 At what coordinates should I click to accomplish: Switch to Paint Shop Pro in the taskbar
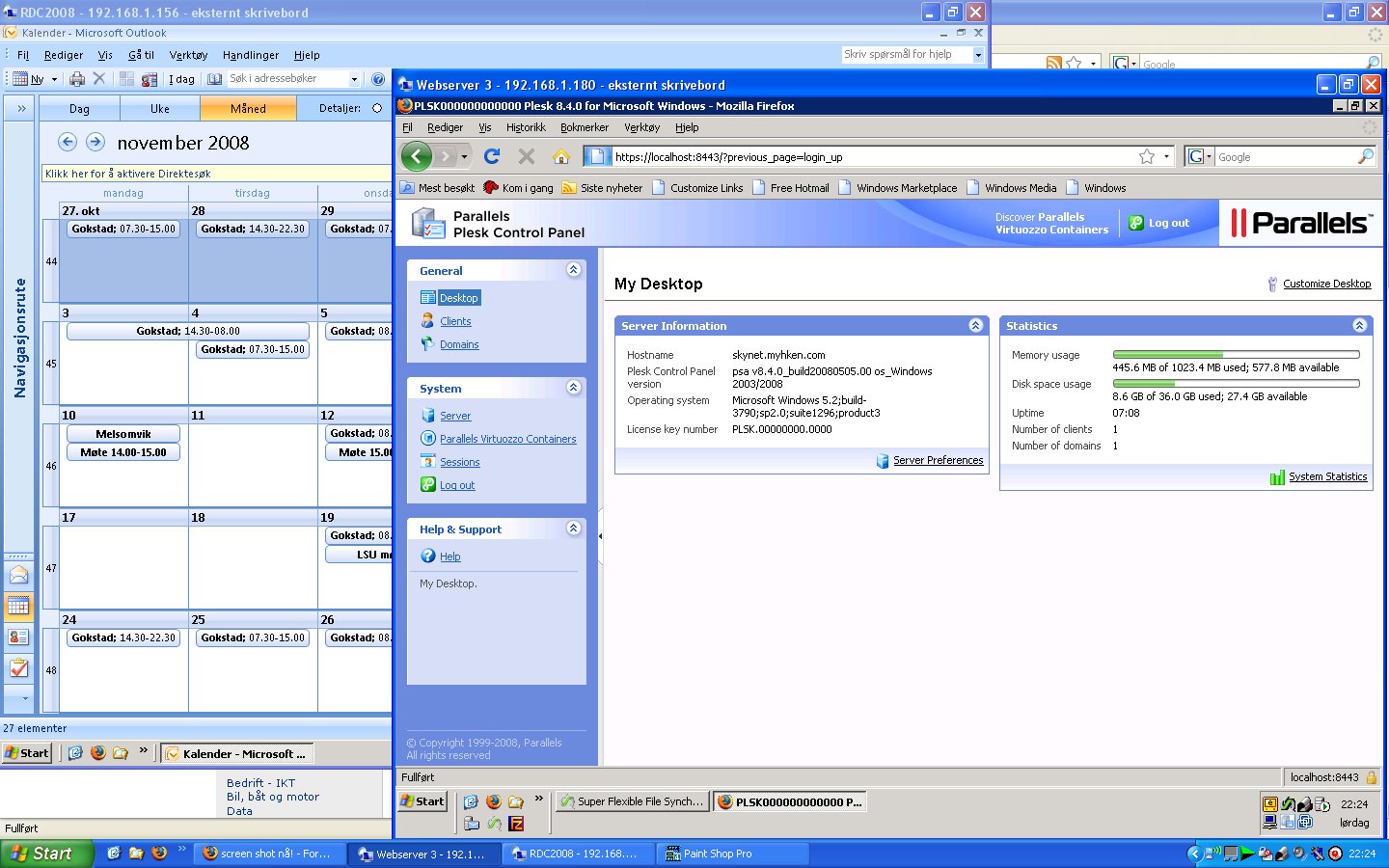coord(733,854)
